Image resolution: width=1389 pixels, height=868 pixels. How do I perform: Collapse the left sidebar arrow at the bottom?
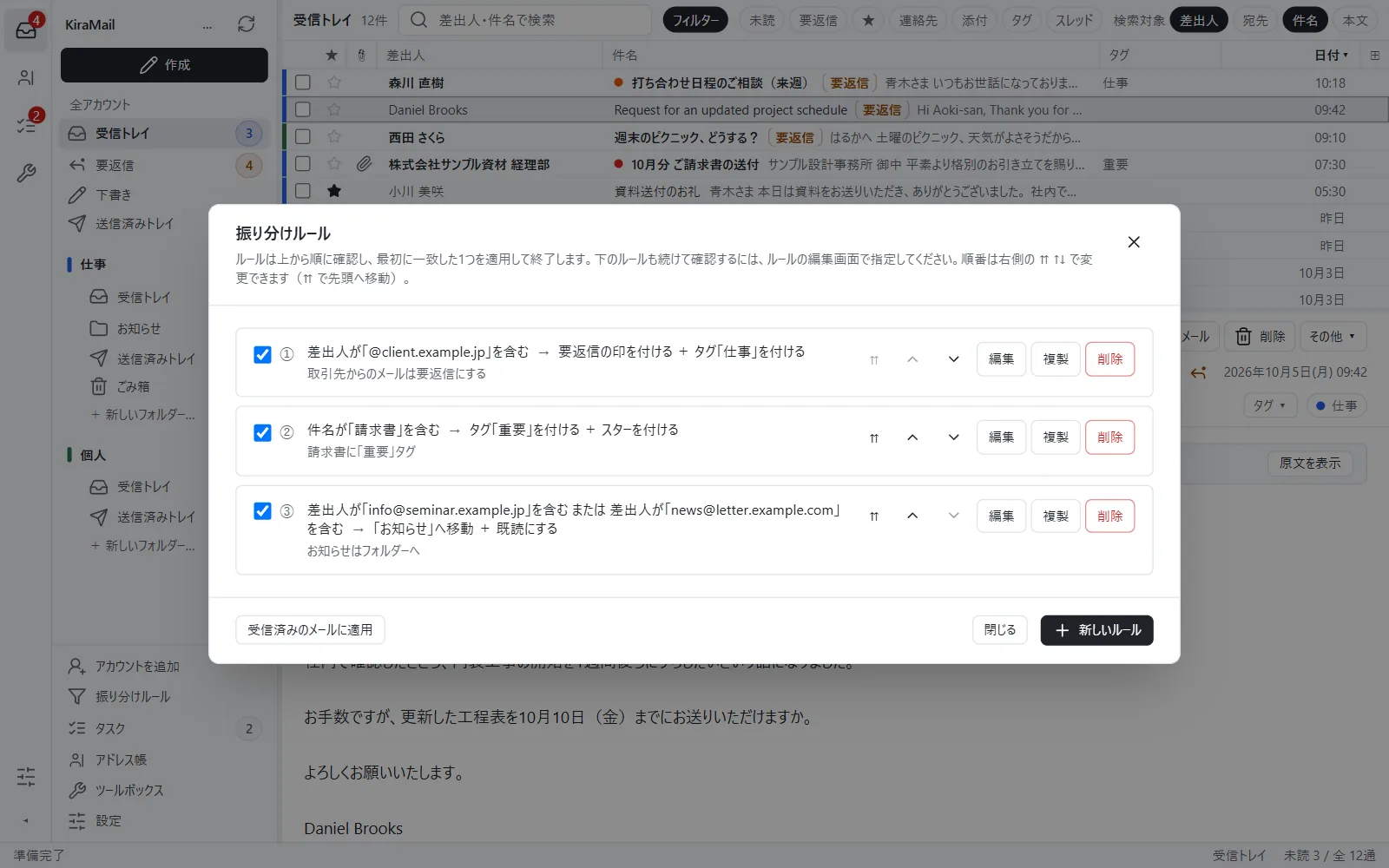pyautogui.click(x=26, y=820)
